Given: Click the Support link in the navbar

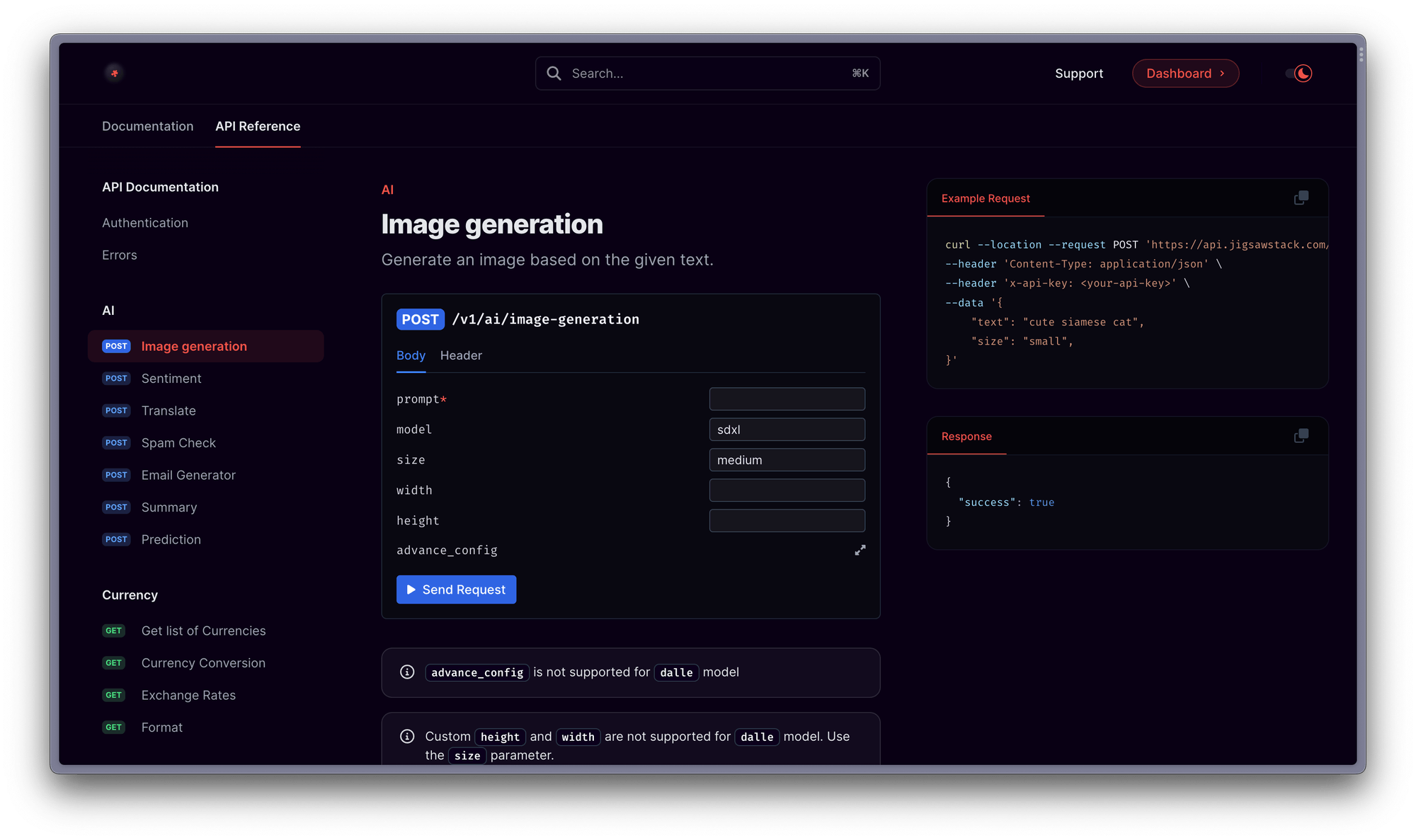Looking at the screenshot, I should pyautogui.click(x=1079, y=73).
